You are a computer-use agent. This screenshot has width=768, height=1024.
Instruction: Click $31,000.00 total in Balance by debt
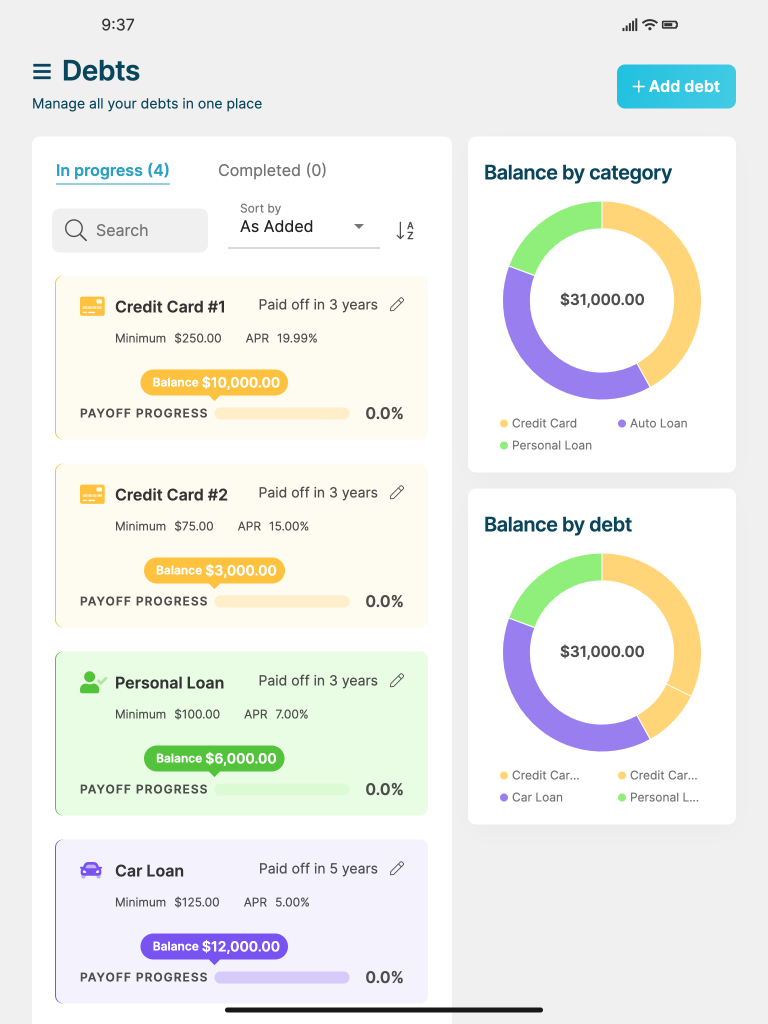[x=602, y=652]
